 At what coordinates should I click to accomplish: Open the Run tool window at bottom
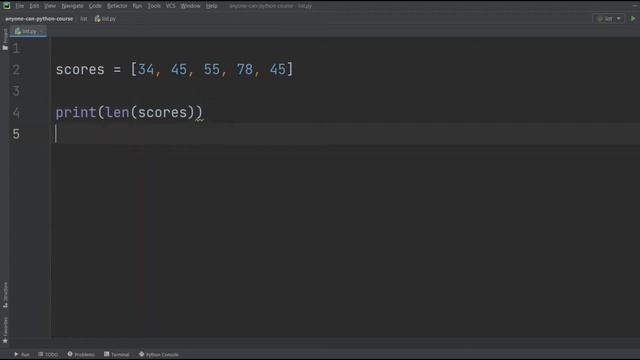pos(22,354)
